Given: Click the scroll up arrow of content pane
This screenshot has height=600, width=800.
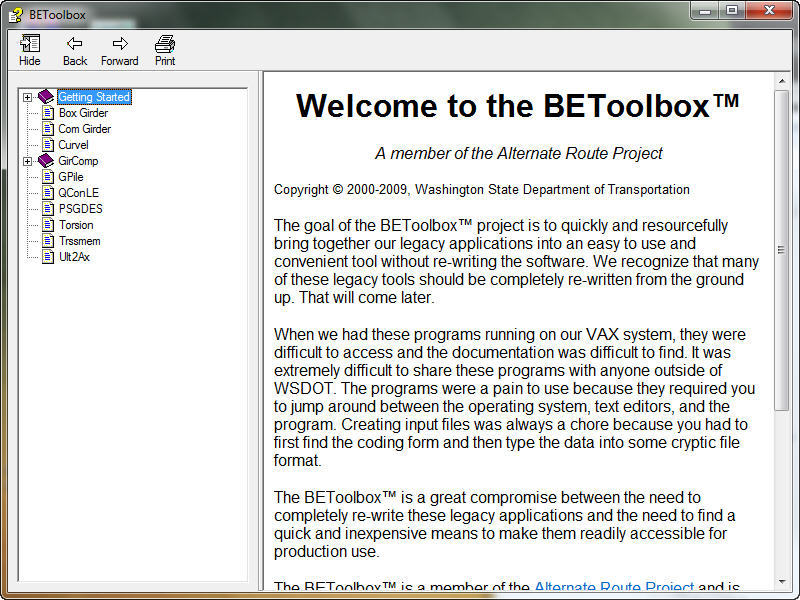Looking at the screenshot, I should (x=782, y=81).
